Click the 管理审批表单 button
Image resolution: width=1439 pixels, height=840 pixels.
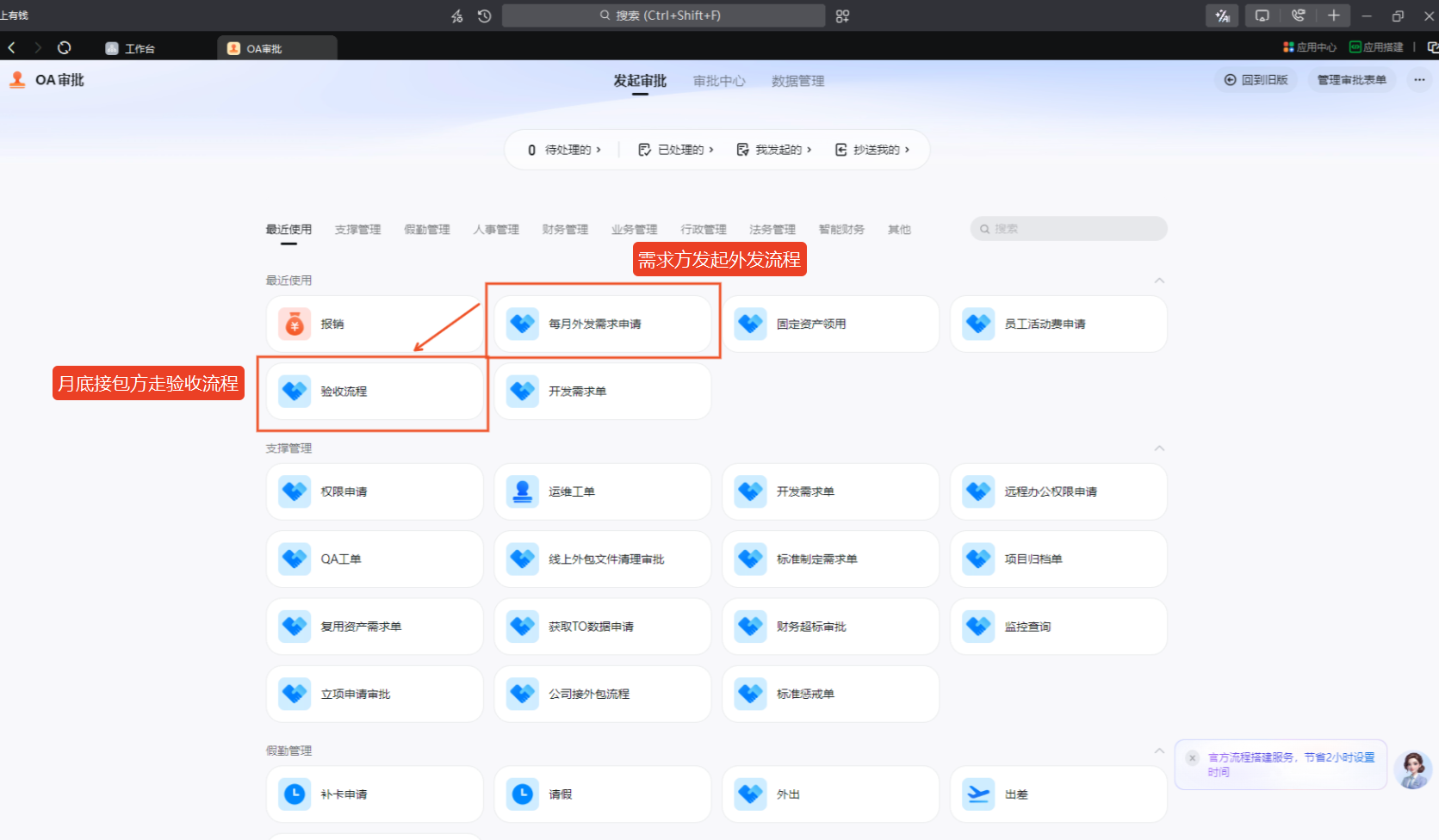1351,80
